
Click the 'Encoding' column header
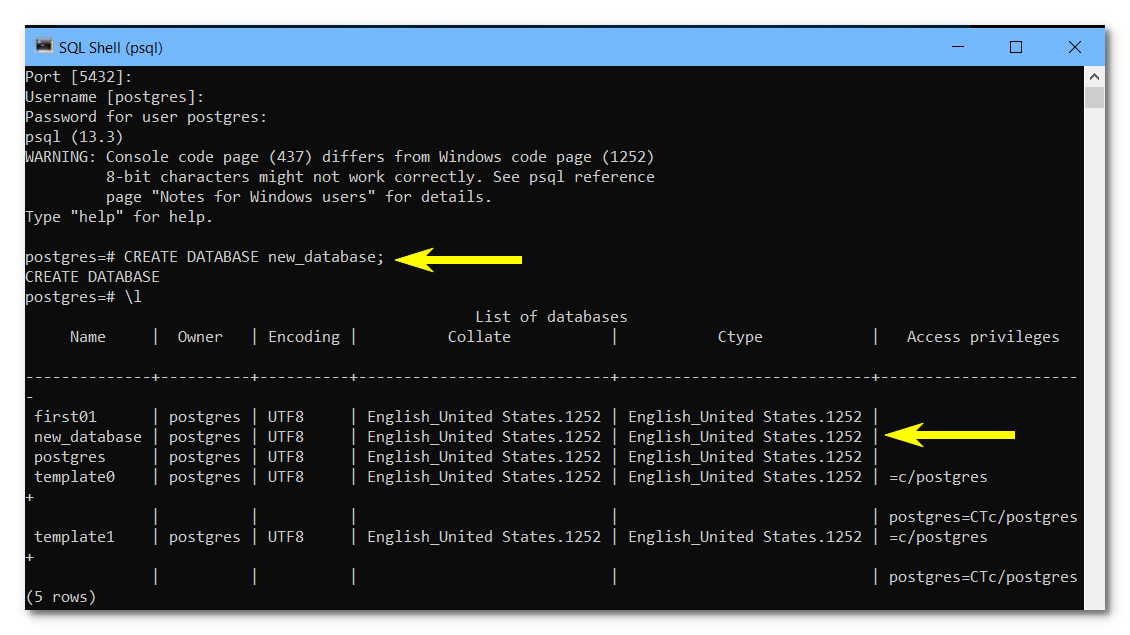304,337
